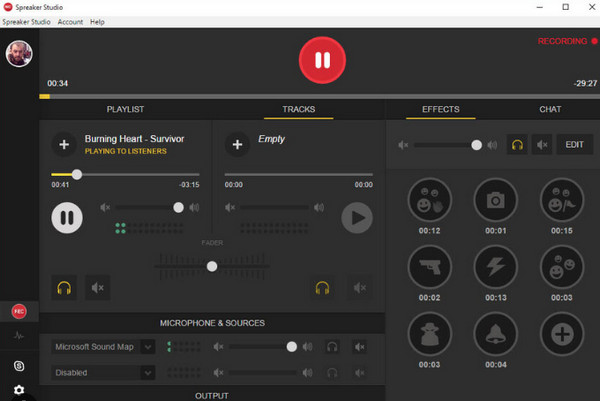Image resolution: width=600 pixels, height=401 pixels.
Task: Trigger the lightning thunder effect 00:13
Action: coord(496,267)
